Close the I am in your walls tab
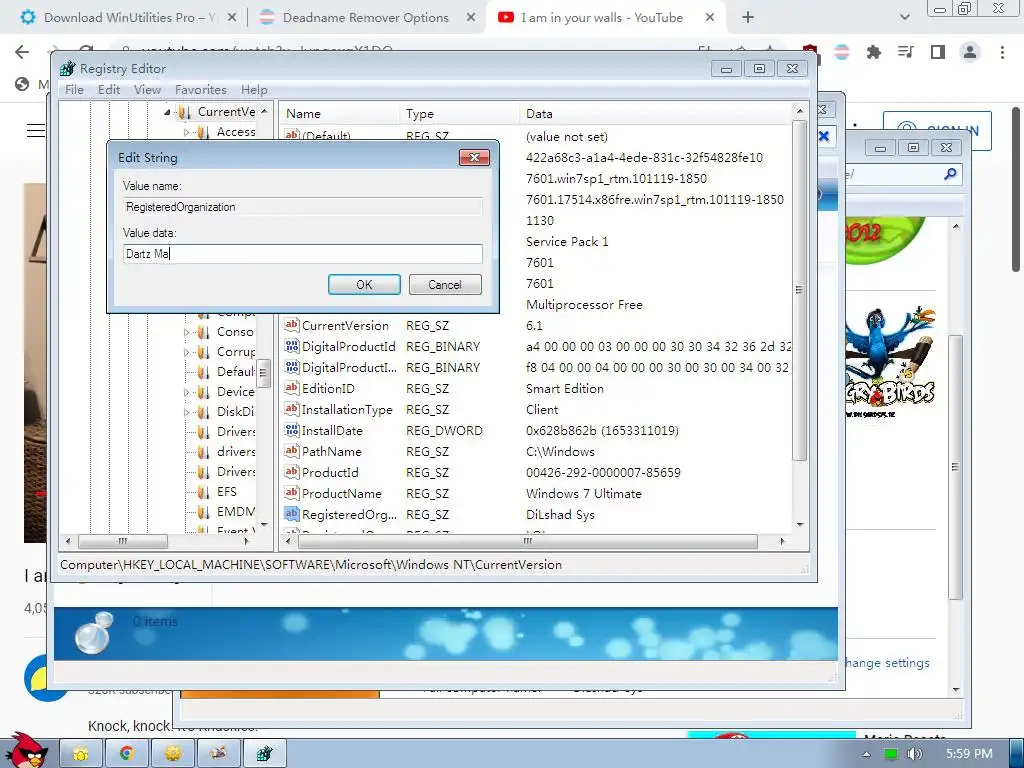The width and height of the screenshot is (1024, 768). point(710,18)
